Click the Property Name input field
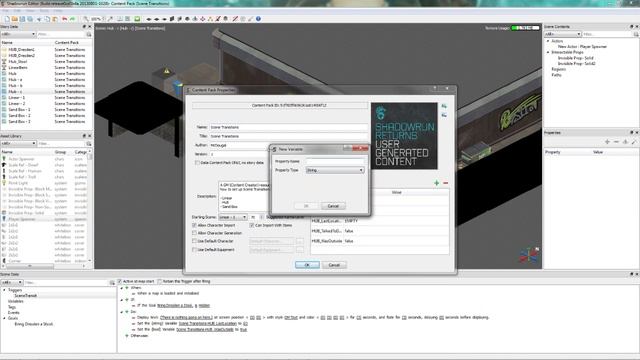The image size is (640, 360). click(335, 161)
